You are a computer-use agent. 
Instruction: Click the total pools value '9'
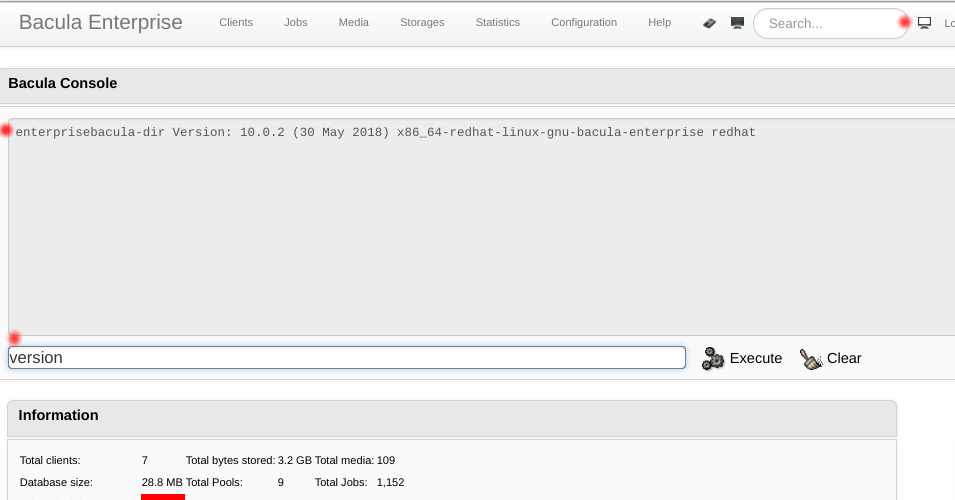point(281,482)
